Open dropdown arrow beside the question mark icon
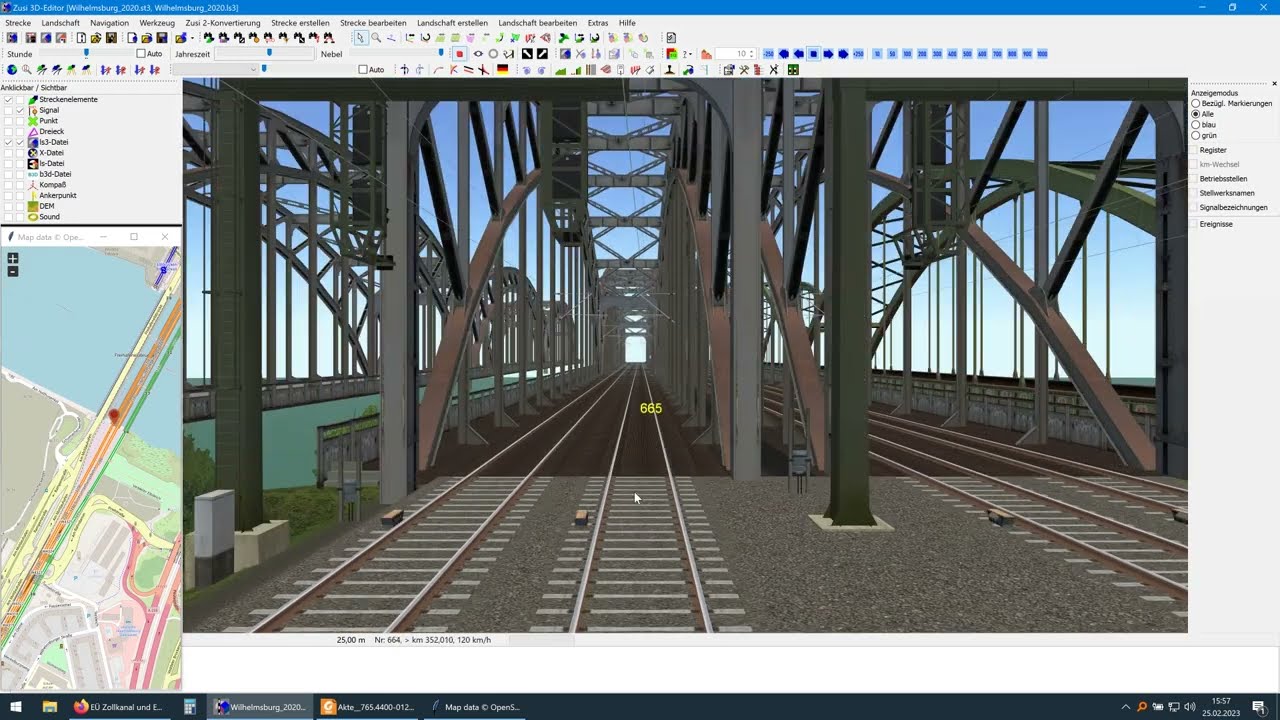This screenshot has width=1280, height=720. 690,54
